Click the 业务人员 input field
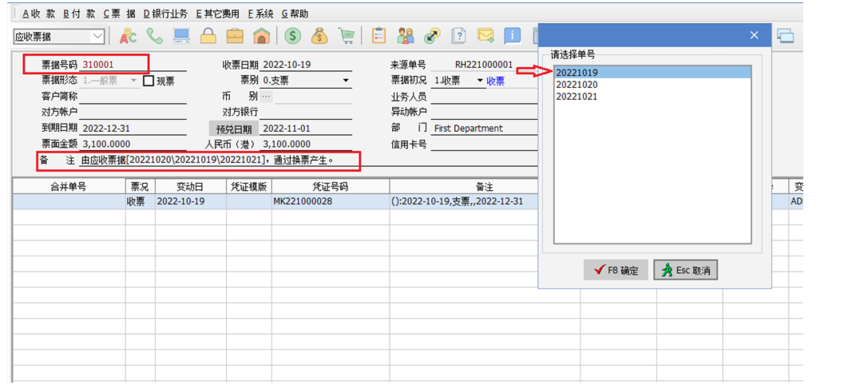 484,97
